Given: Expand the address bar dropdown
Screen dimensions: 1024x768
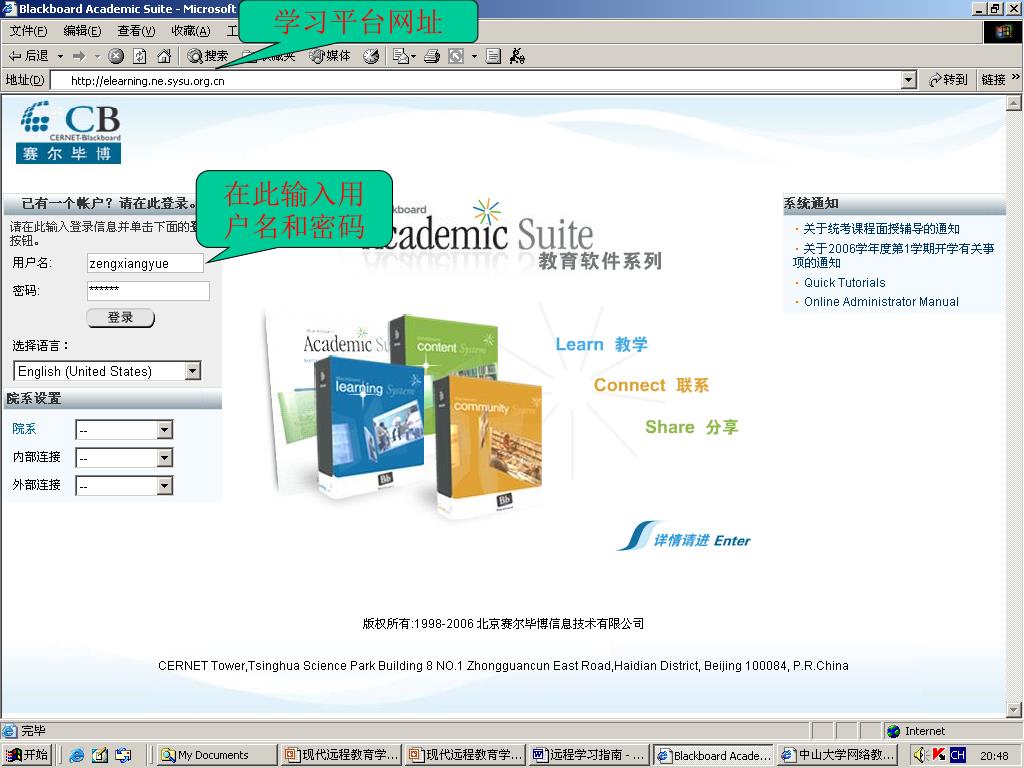Looking at the screenshot, I should pos(908,80).
